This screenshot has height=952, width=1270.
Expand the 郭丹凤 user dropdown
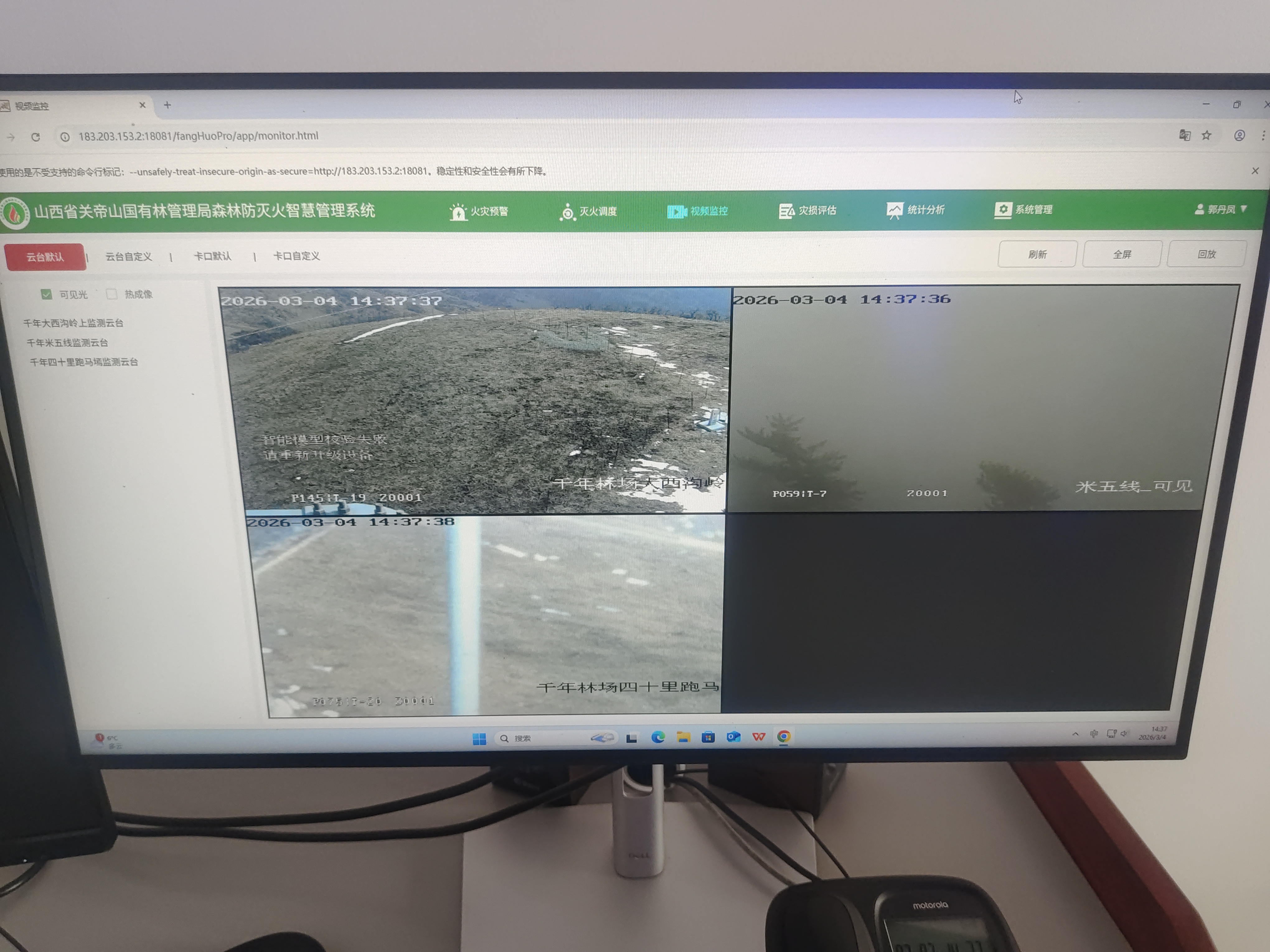click(x=1221, y=209)
